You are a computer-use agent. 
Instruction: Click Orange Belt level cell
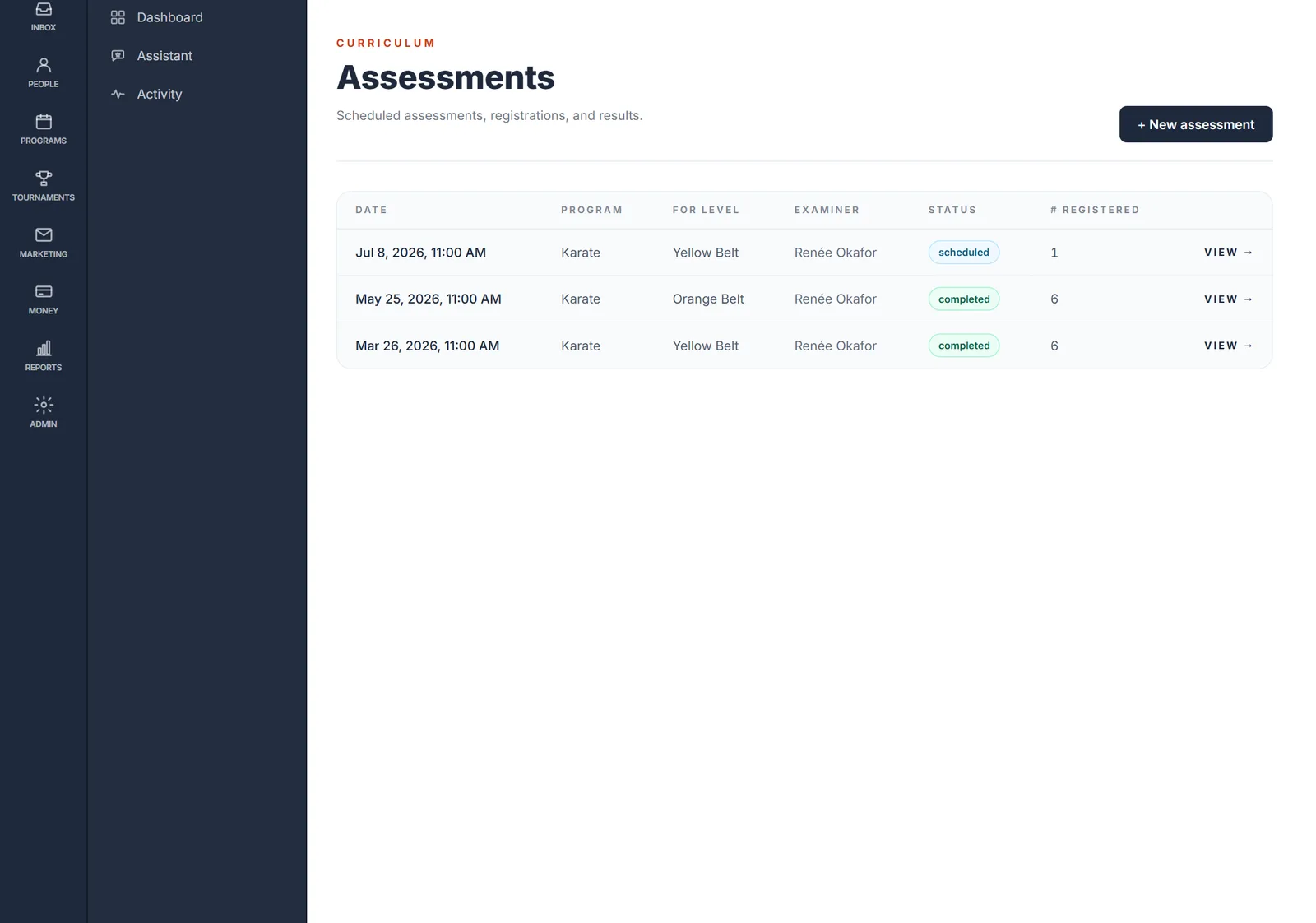click(x=708, y=299)
